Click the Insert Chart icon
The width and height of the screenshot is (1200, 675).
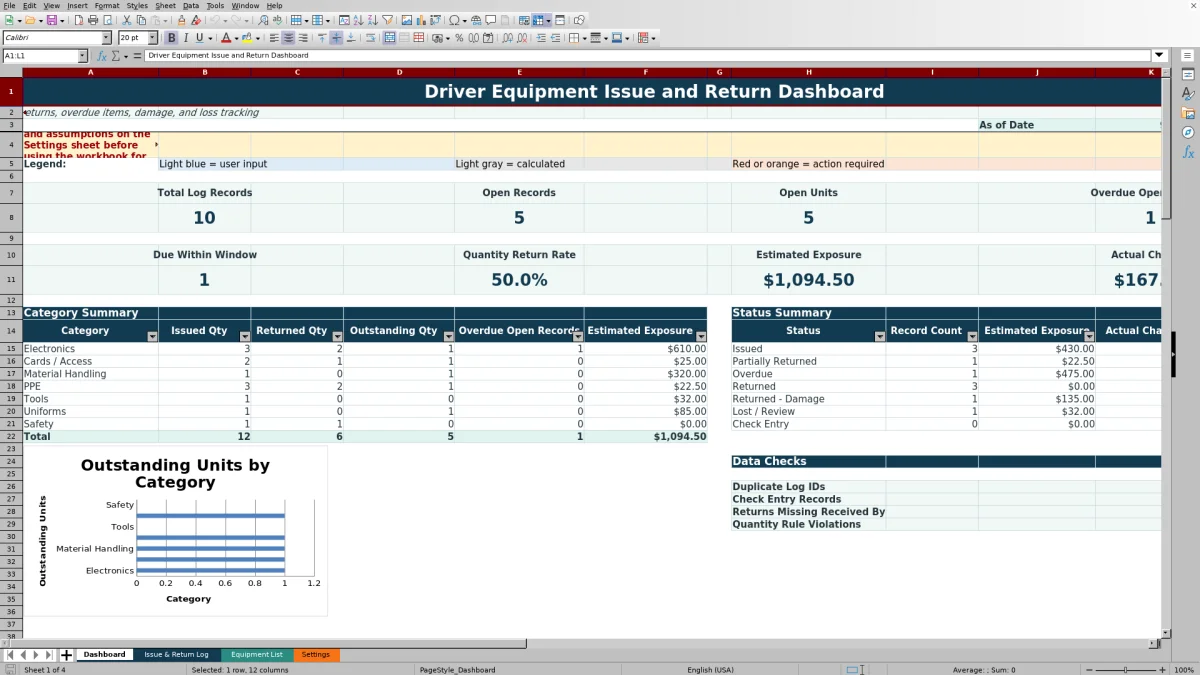[421, 20]
